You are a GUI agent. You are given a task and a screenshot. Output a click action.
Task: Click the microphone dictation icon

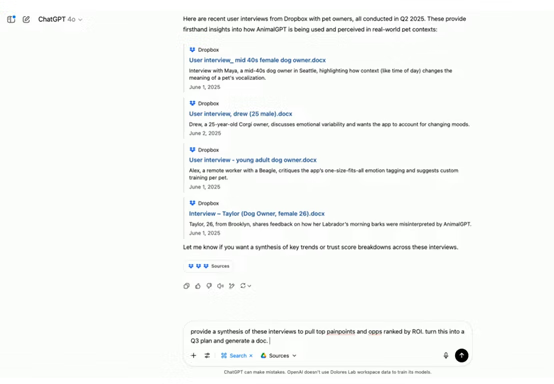pyautogui.click(x=446, y=355)
